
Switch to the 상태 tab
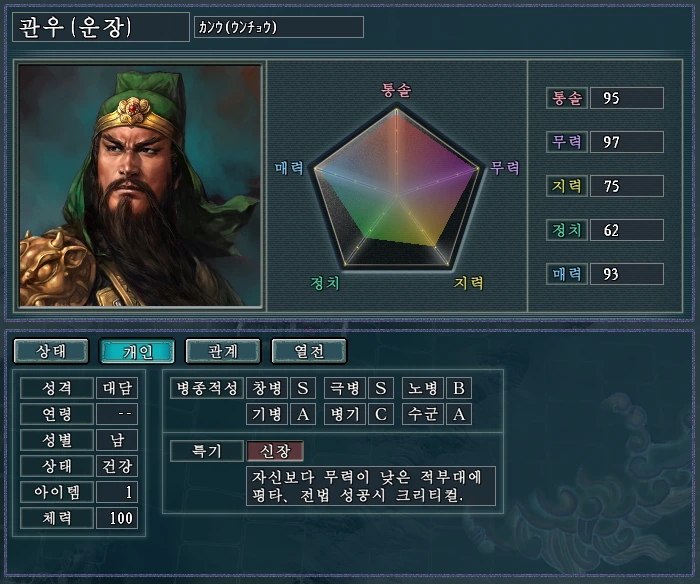[51, 351]
